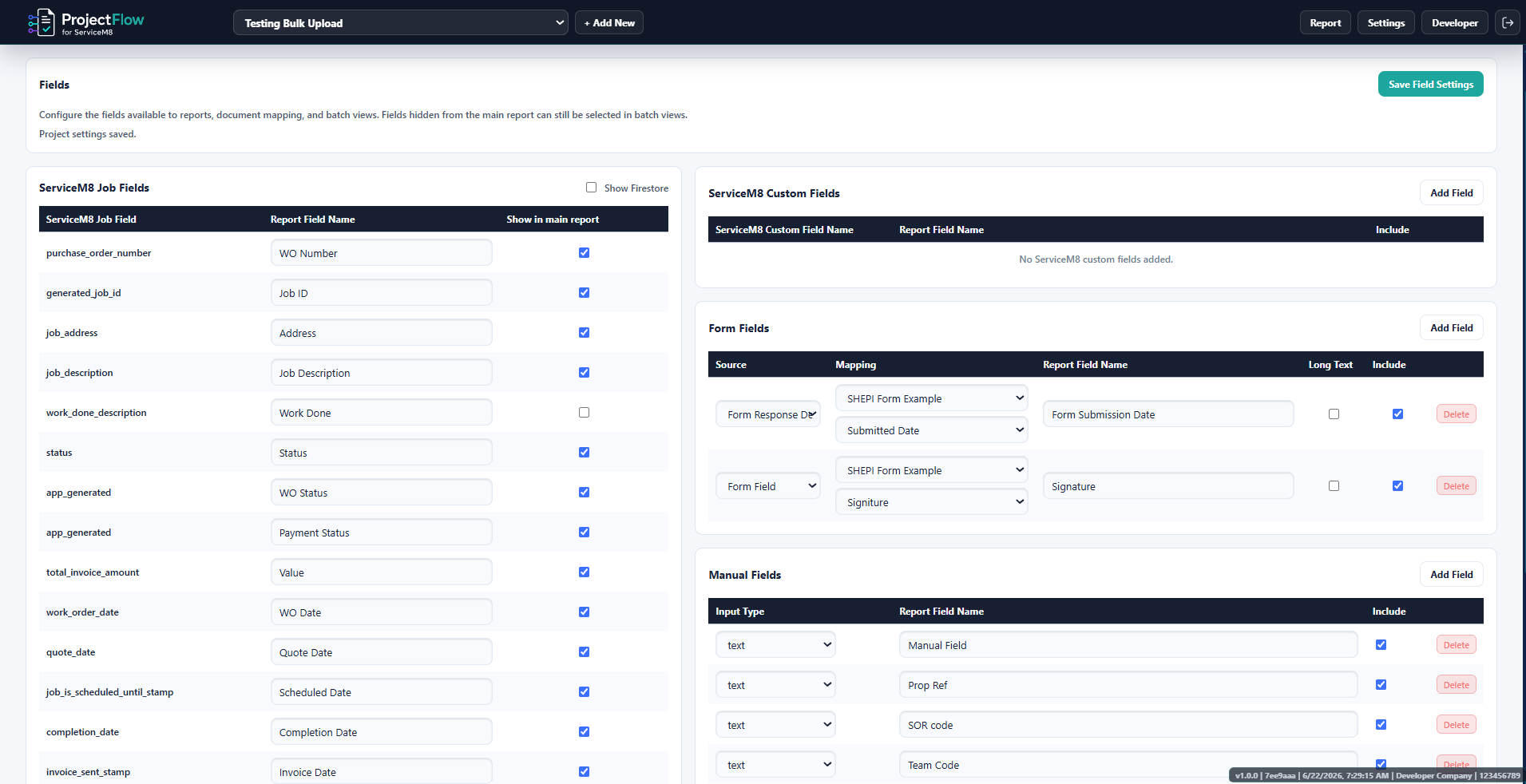Click the invoice_sent_stamp field label

click(88, 772)
